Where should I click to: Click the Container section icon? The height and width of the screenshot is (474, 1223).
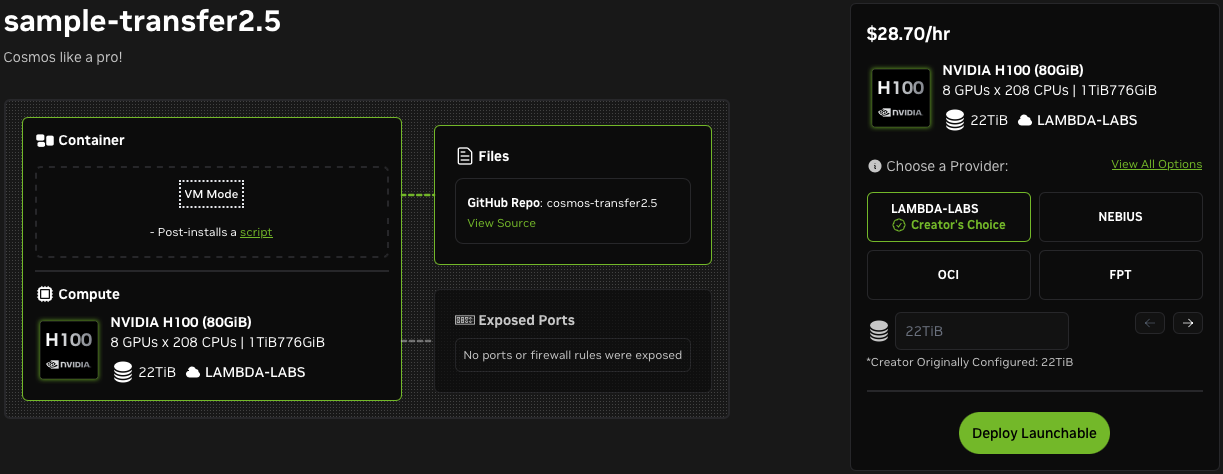(45, 141)
